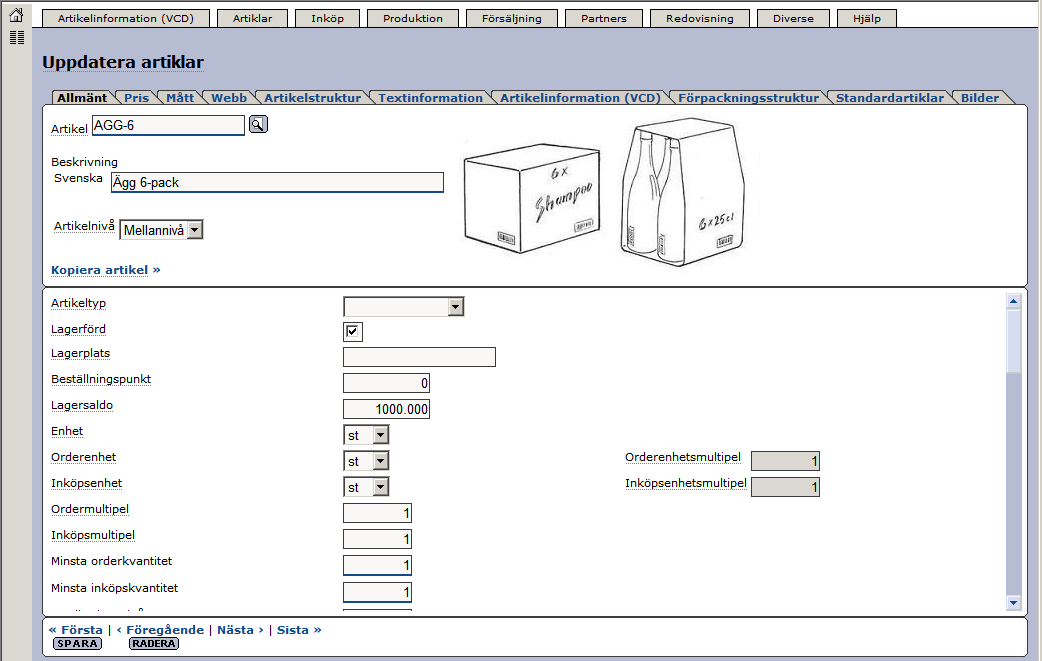The width and height of the screenshot is (1042, 661).
Task: Switch to the Textinformation tab
Action: [x=431, y=98]
